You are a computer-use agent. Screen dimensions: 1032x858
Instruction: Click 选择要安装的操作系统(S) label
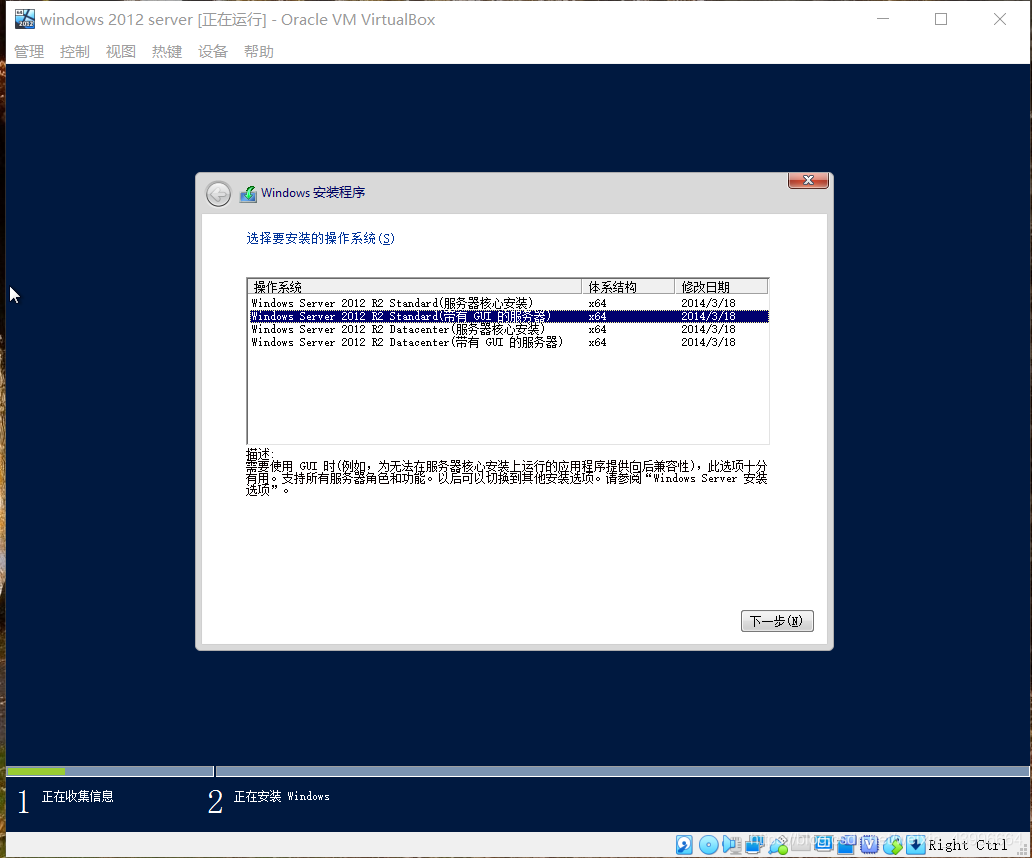click(321, 238)
